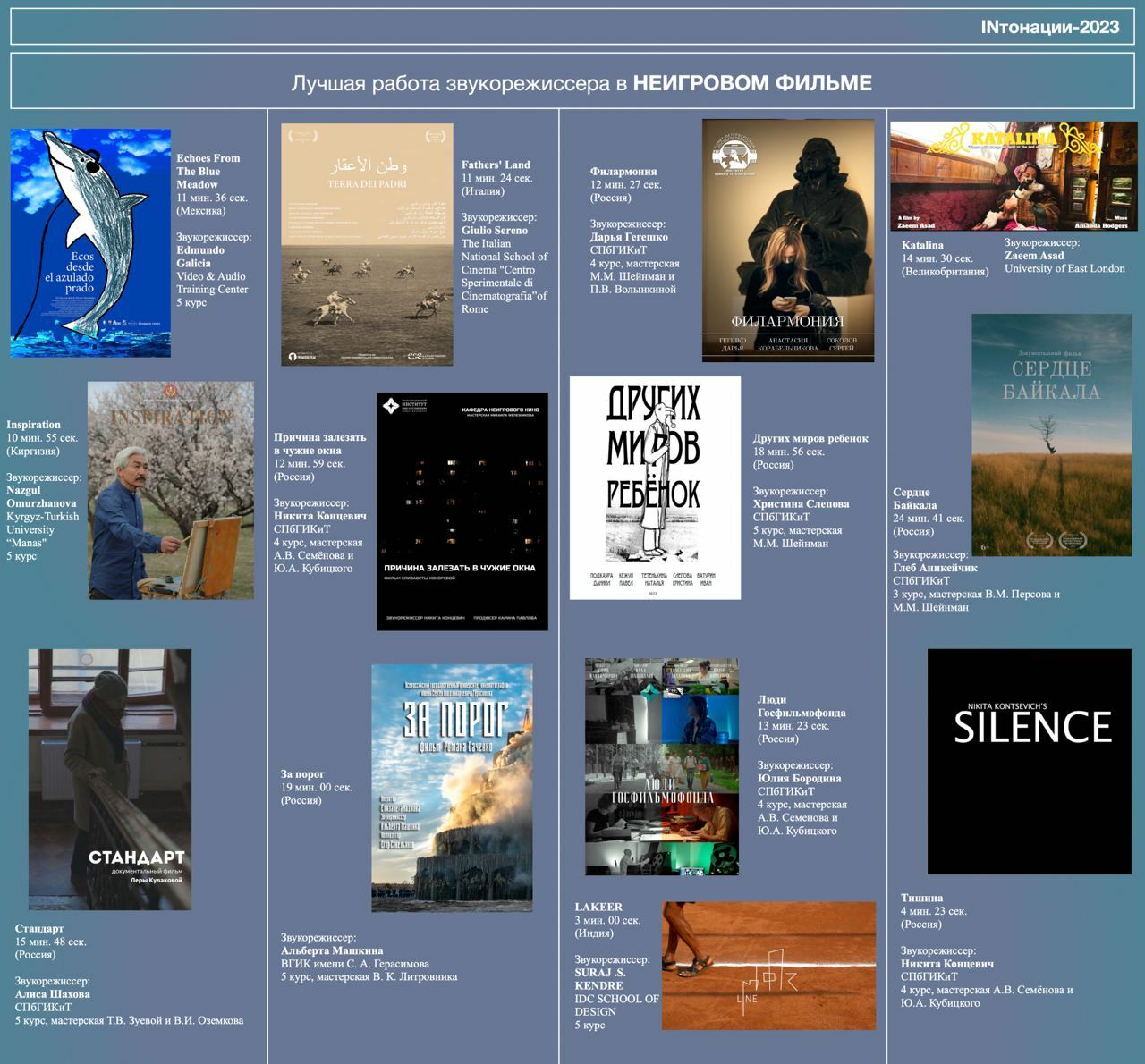Click the name Zaeem Asad in bold

(1034, 256)
